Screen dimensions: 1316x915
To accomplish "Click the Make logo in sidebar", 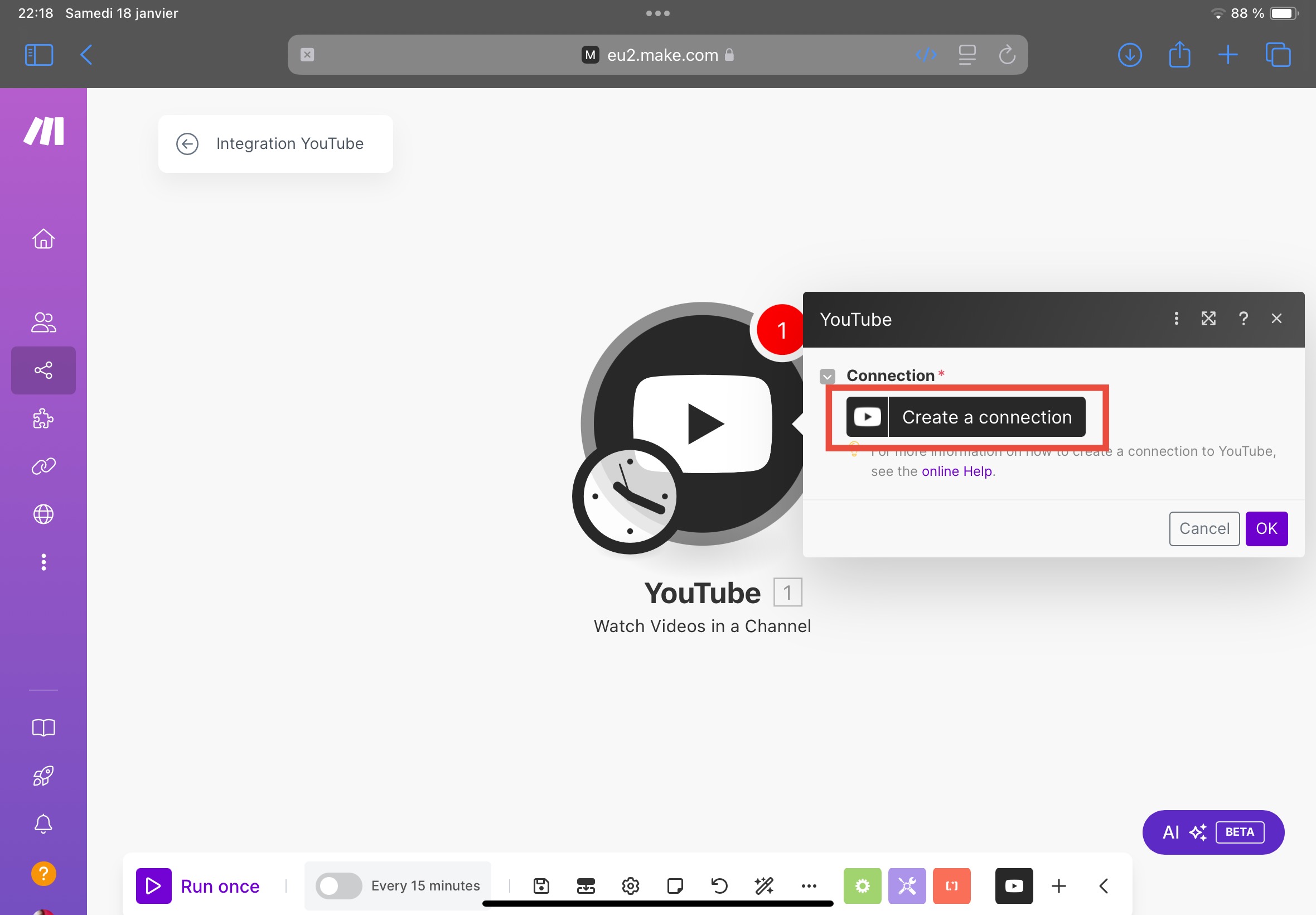I will pyautogui.click(x=43, y=131).
